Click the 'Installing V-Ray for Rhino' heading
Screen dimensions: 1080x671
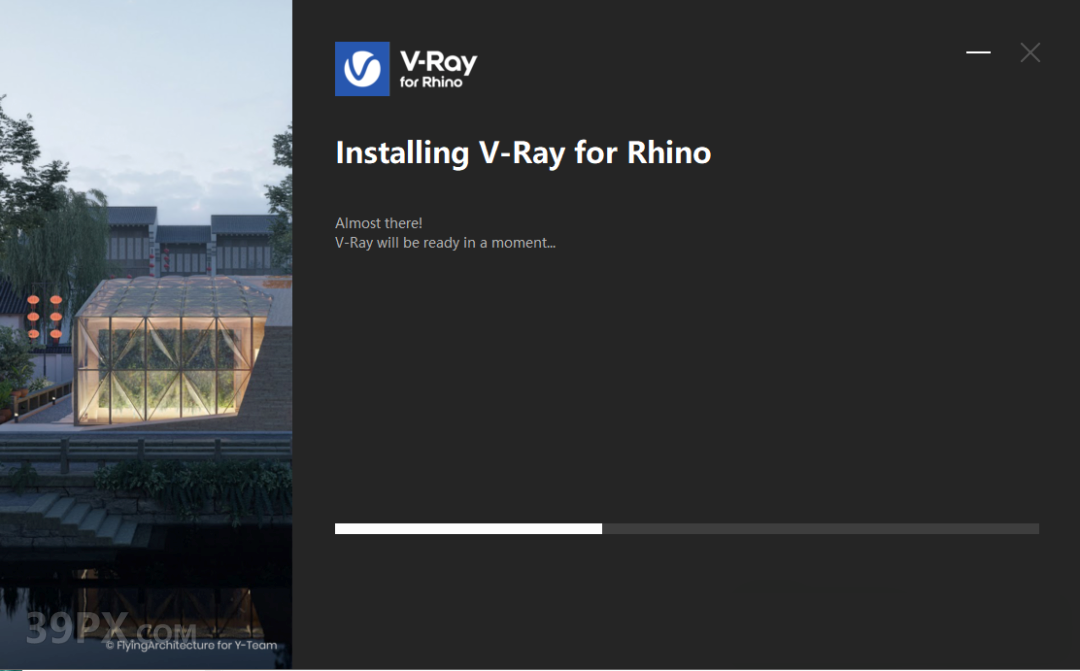pyautogui.click(x=523, y=152)
